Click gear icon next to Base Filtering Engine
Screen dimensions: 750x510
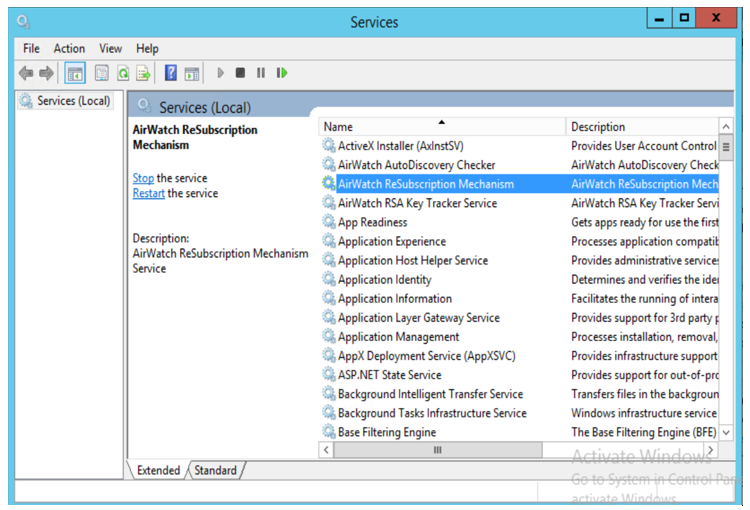329,432
